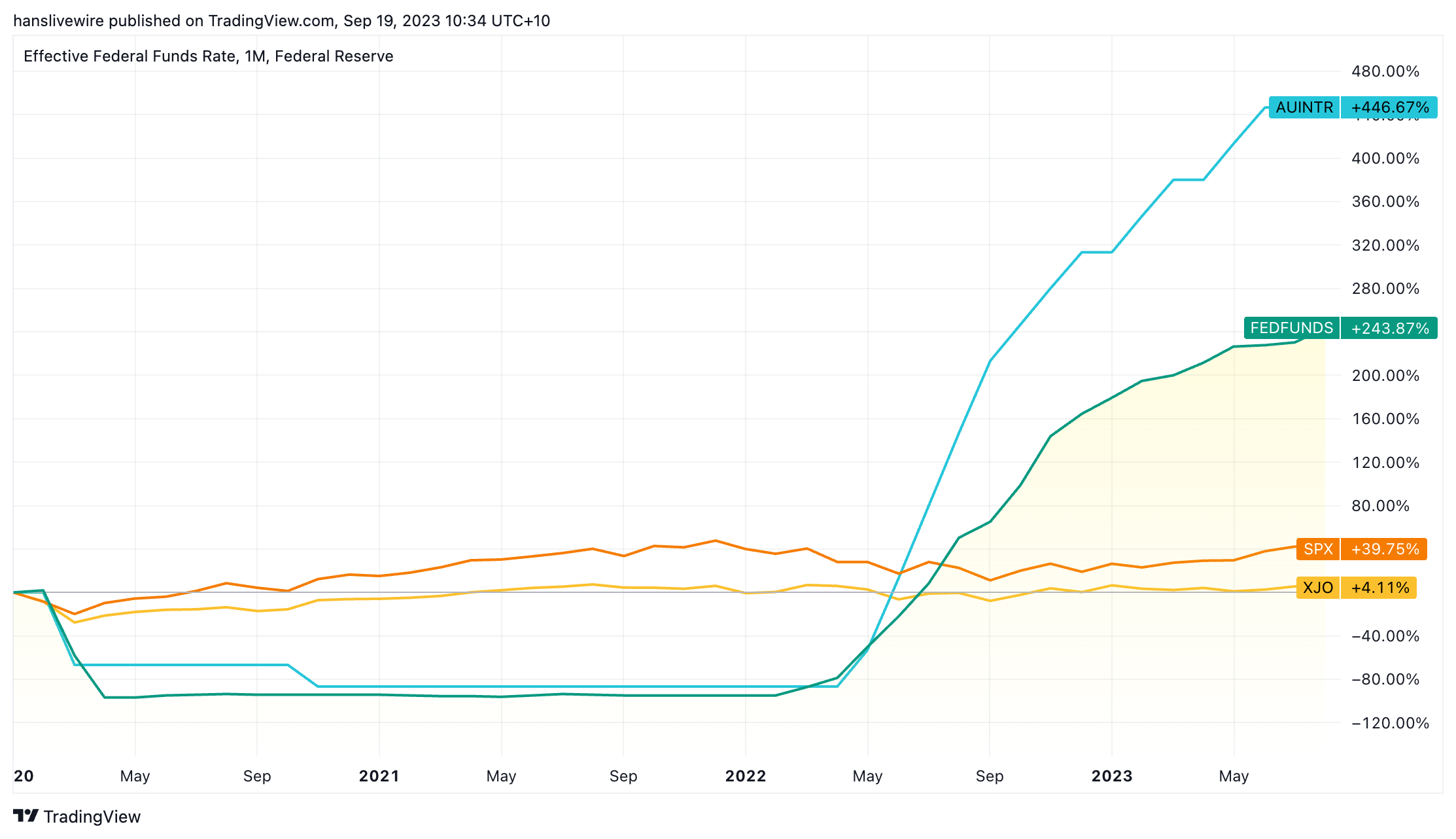Viewport: 1456px width, 839px height.
Task: Click the TradingView logo icon
Action: click(x=26, y=815)
